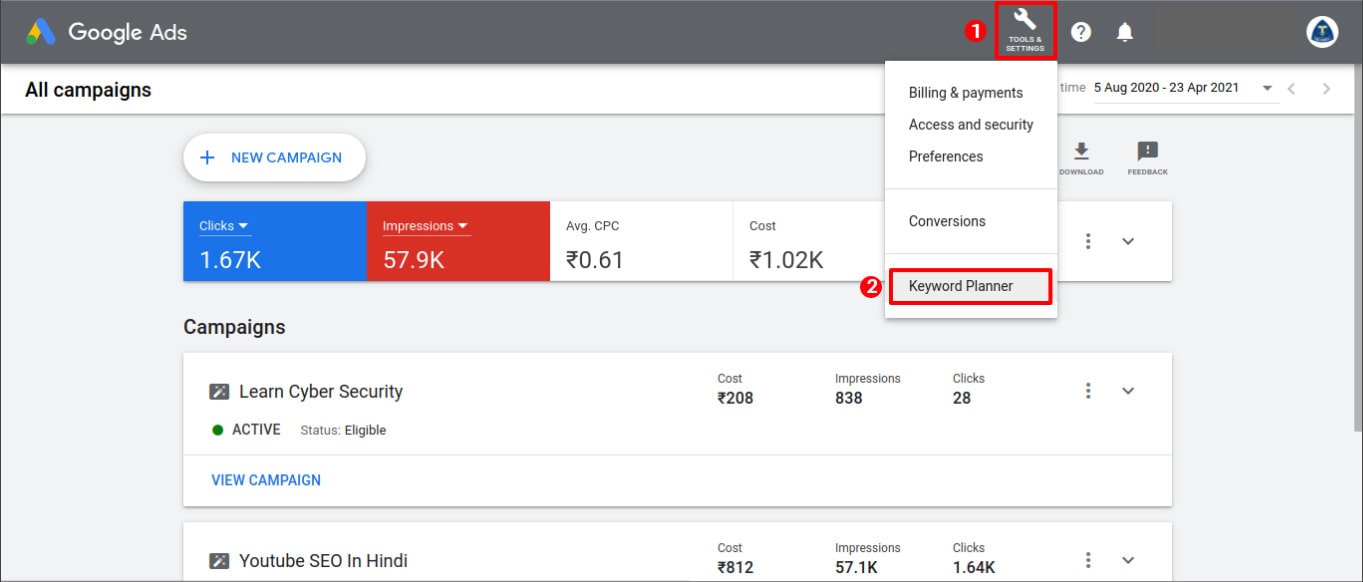This screenshot has width=1363, height=582.
Task: Click the All campaigns heading
Action: tap(88, 90)
